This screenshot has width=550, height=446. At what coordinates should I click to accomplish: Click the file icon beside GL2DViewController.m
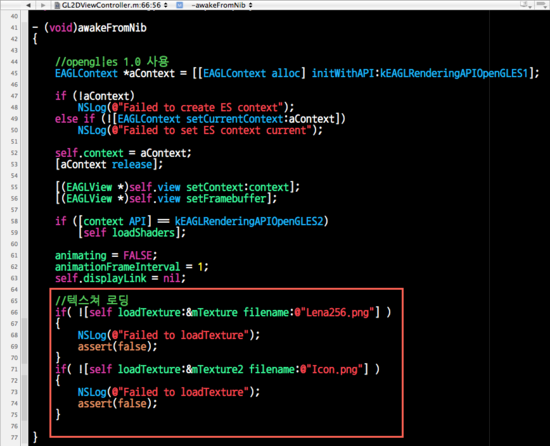[57, 5]
